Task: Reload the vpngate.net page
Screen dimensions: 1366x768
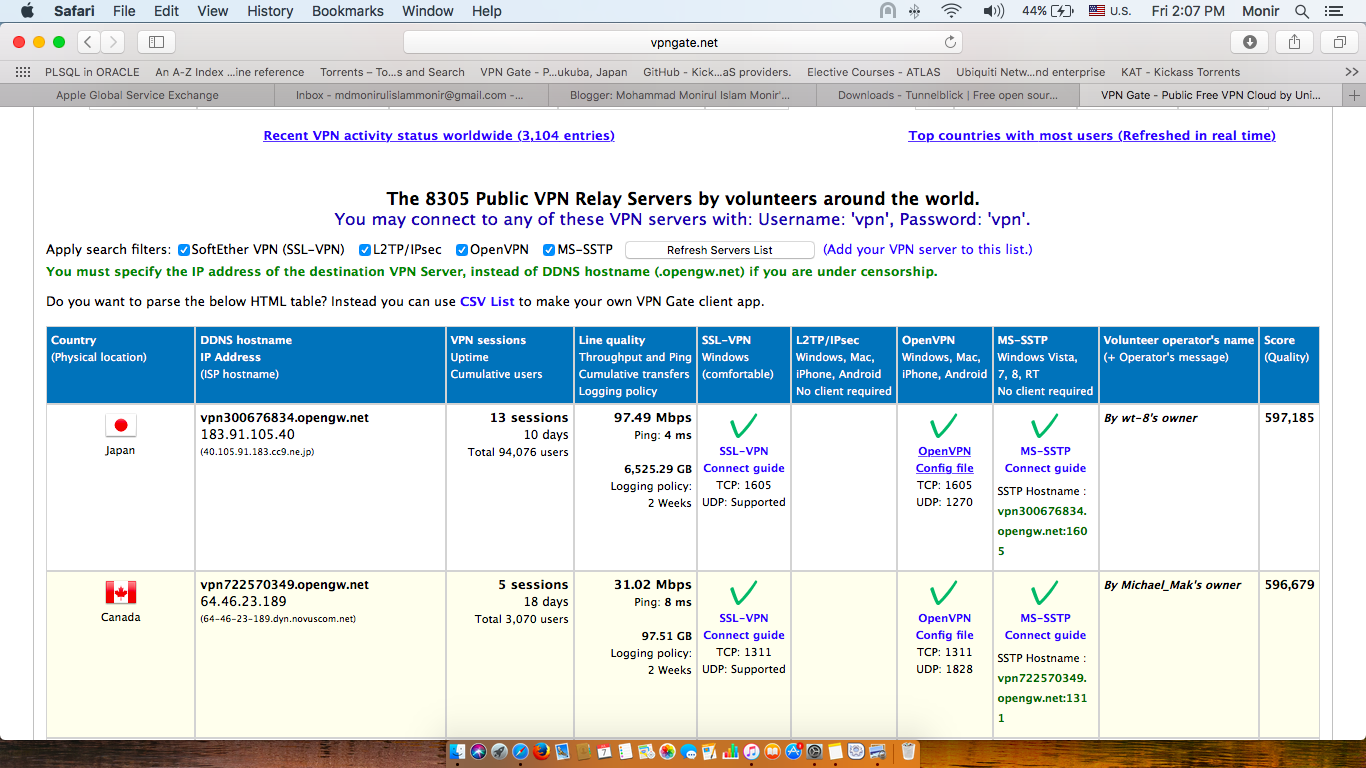Action: pyautogui.click(x=950, y=42)
